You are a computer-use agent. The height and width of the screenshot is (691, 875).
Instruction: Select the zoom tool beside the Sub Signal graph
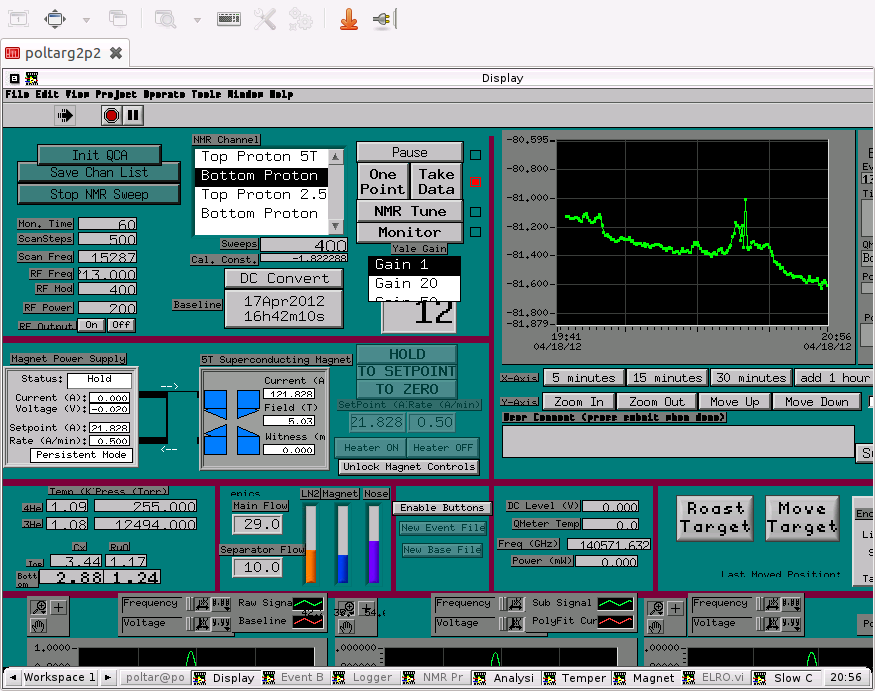pos(347,608)
